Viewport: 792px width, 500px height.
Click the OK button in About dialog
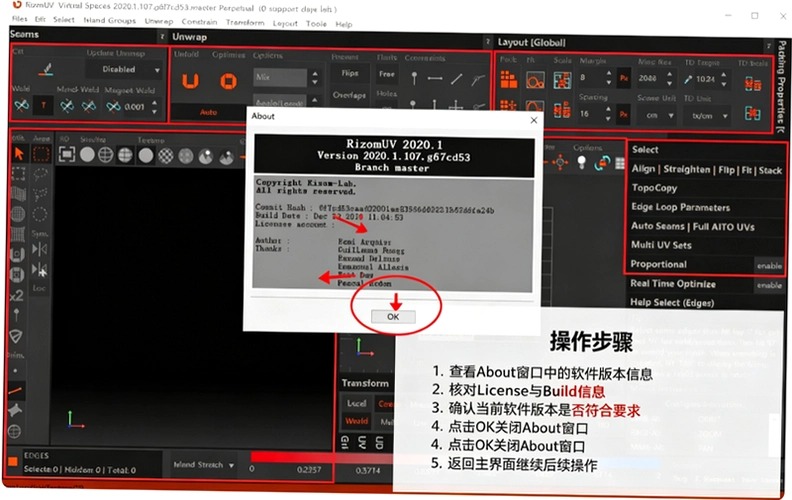point(393,317)
